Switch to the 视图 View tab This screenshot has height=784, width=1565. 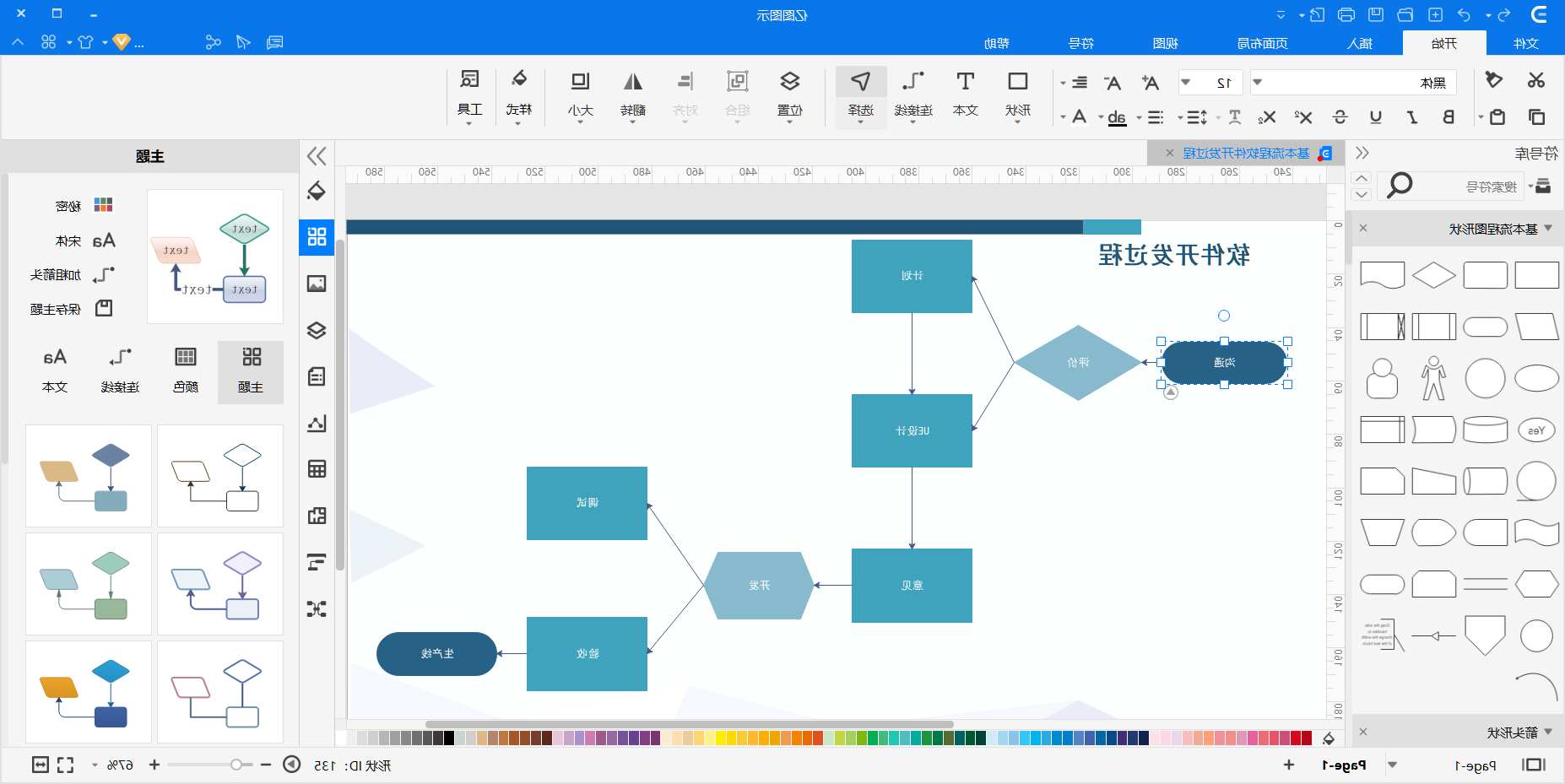point(1166,43)
